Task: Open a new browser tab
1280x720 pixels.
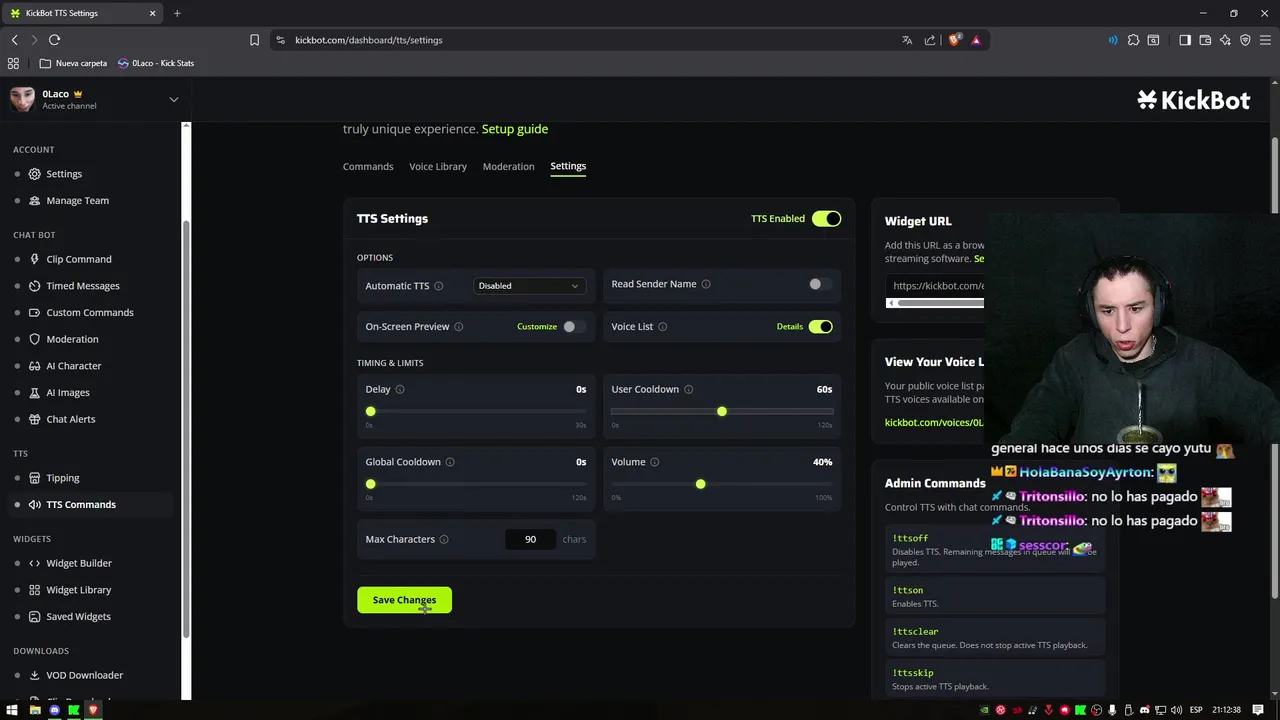Action: (177, 13)
